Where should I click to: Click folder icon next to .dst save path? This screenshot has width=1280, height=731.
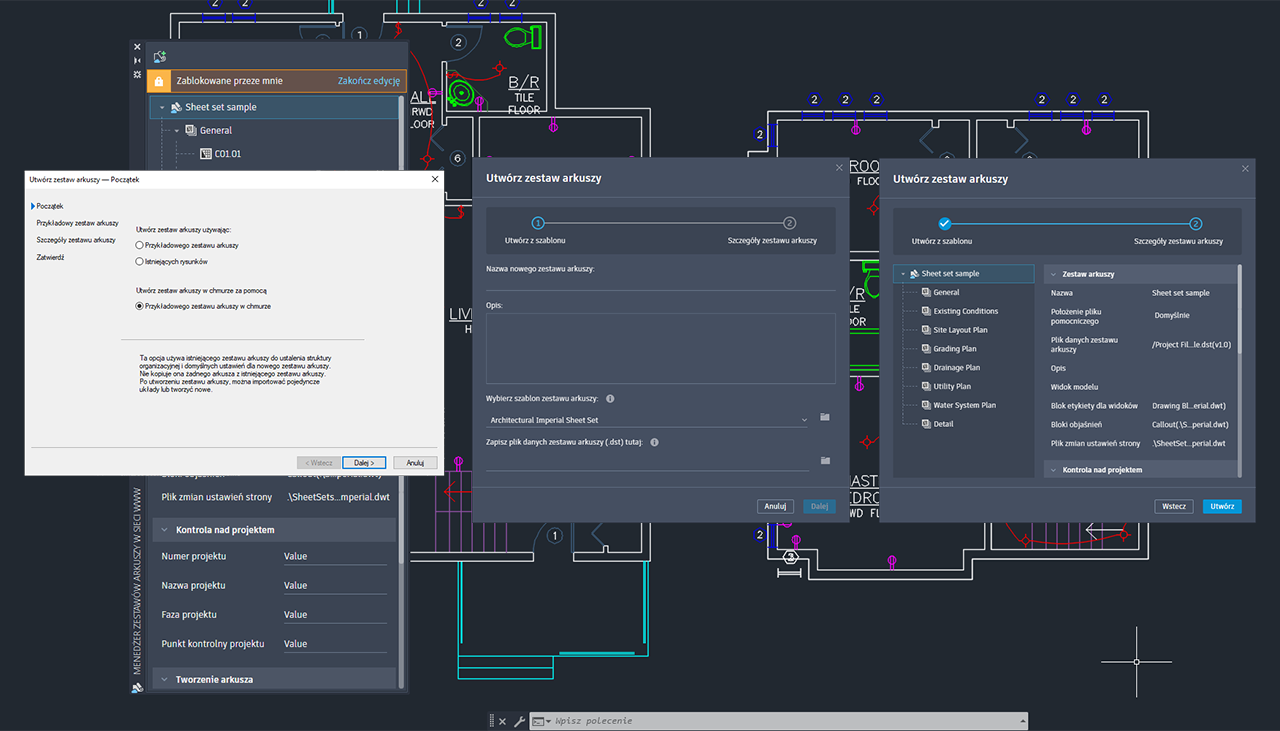pyautogui.click(x=824, y=460)
